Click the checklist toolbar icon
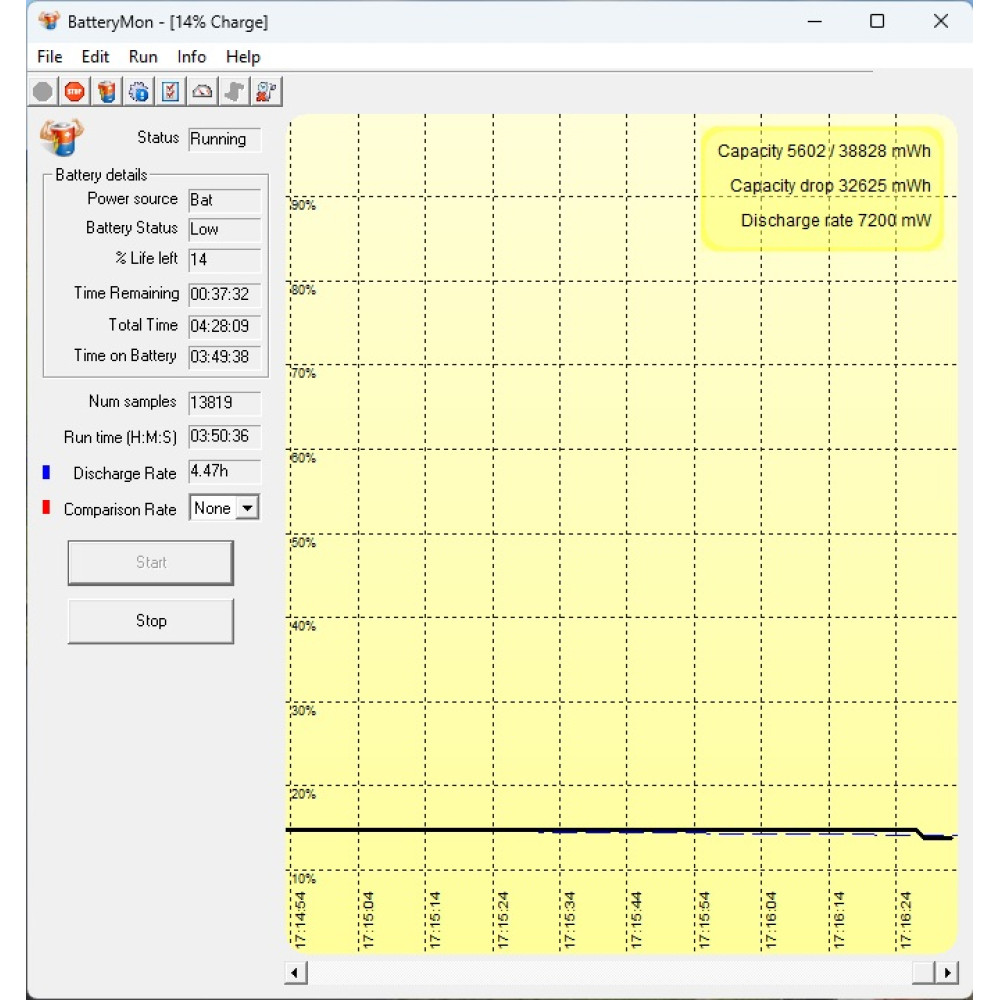 (171, 92)
